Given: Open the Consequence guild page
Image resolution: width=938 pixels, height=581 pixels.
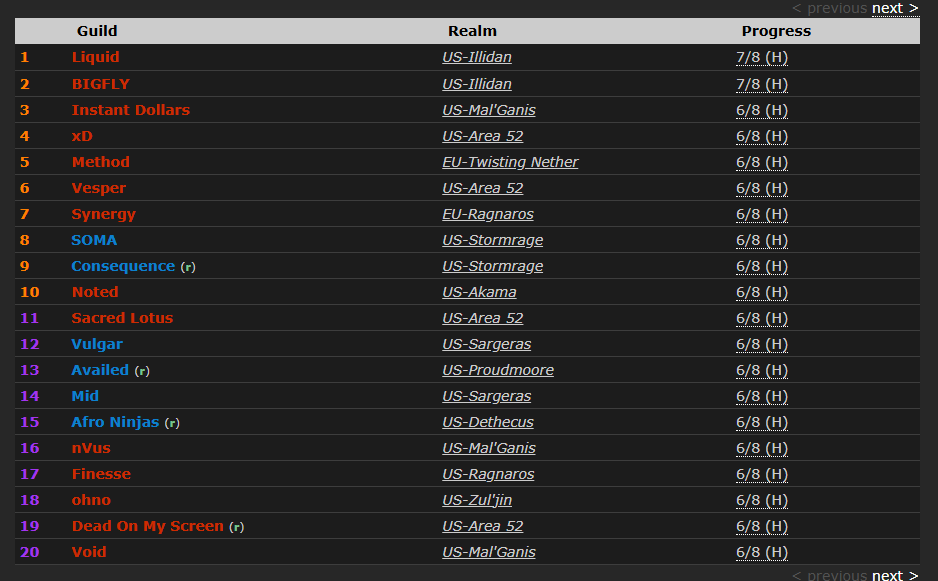Looking at the screenshot, I should [123, 266].
